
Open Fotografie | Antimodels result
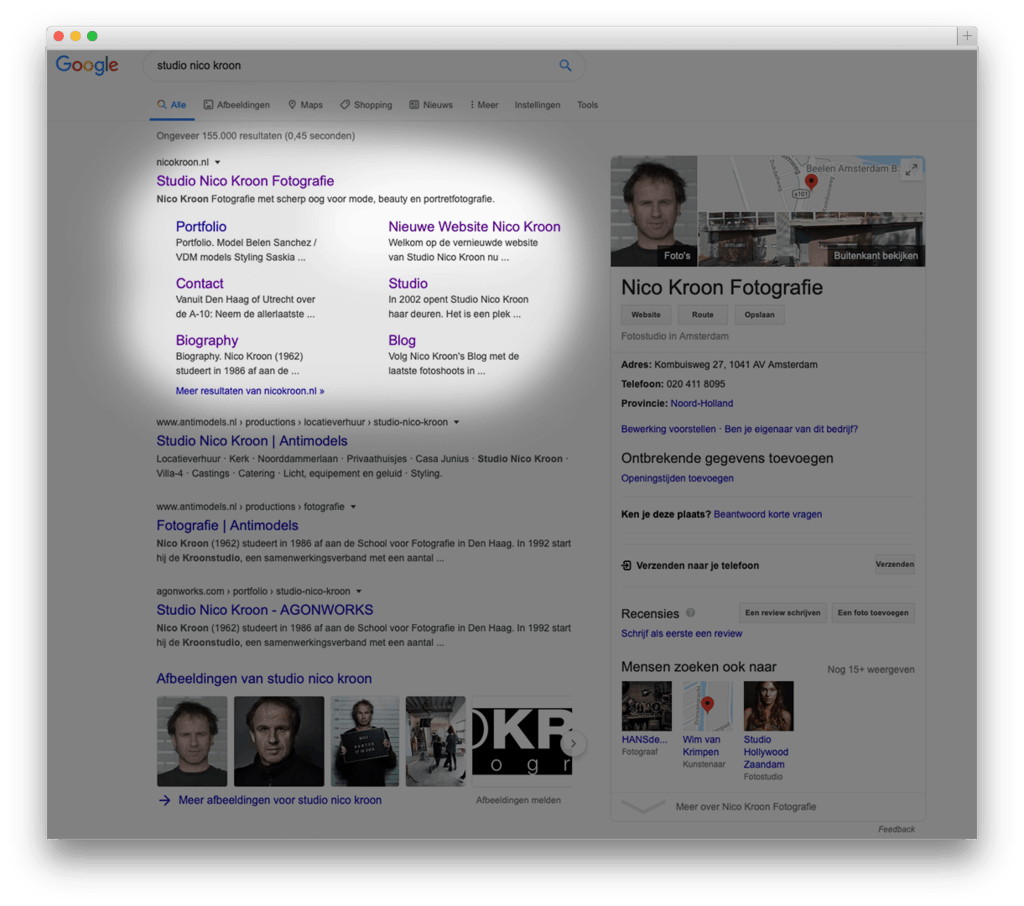coord(227,525)
